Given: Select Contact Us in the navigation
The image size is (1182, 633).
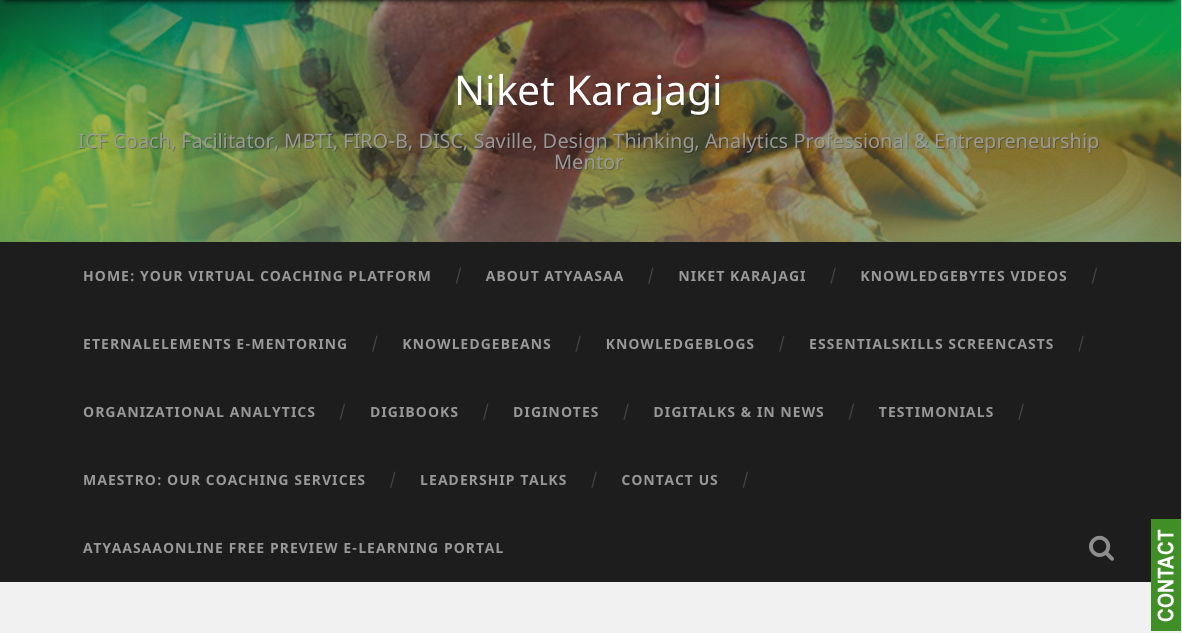Looking at the screenshot, I should [x=669, y=480].
